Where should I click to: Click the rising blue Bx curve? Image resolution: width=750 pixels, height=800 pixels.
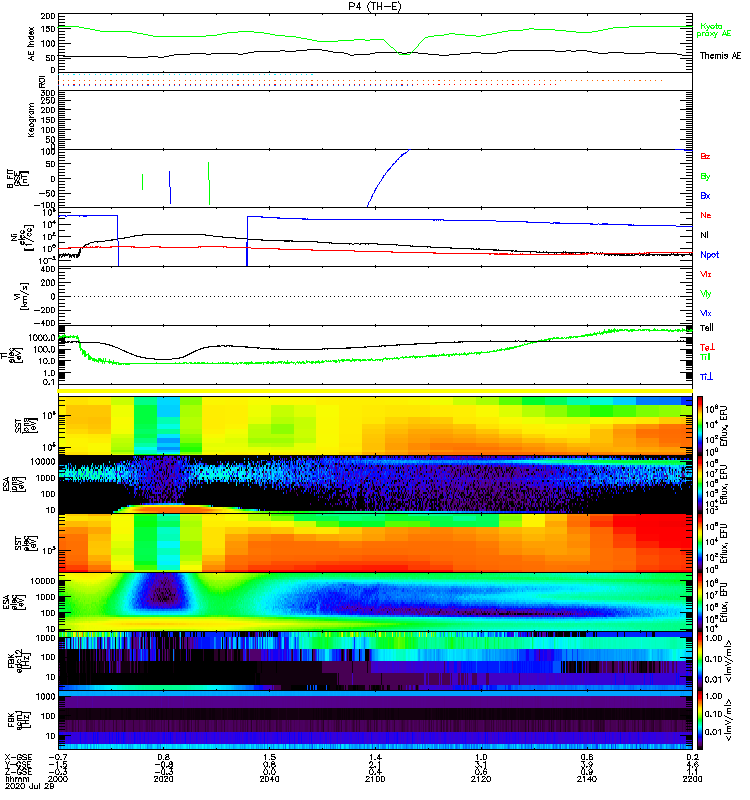tap(385, 175)
